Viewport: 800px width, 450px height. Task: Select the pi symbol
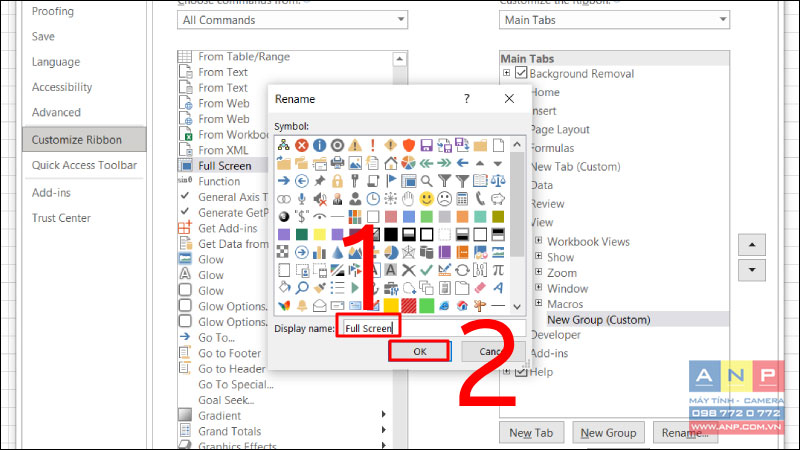[498, 269]
